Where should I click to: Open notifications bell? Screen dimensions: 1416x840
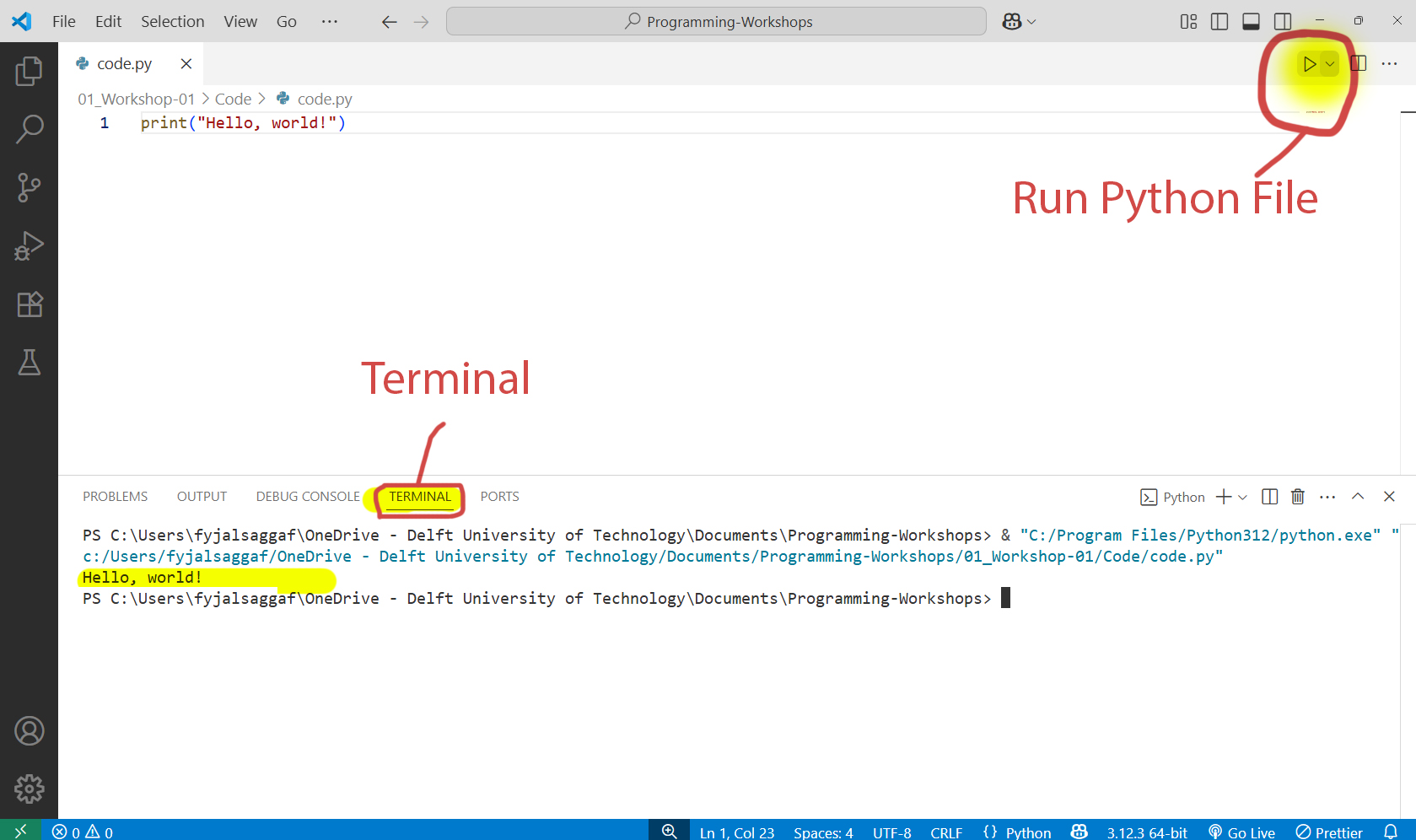click(1391, 832)
